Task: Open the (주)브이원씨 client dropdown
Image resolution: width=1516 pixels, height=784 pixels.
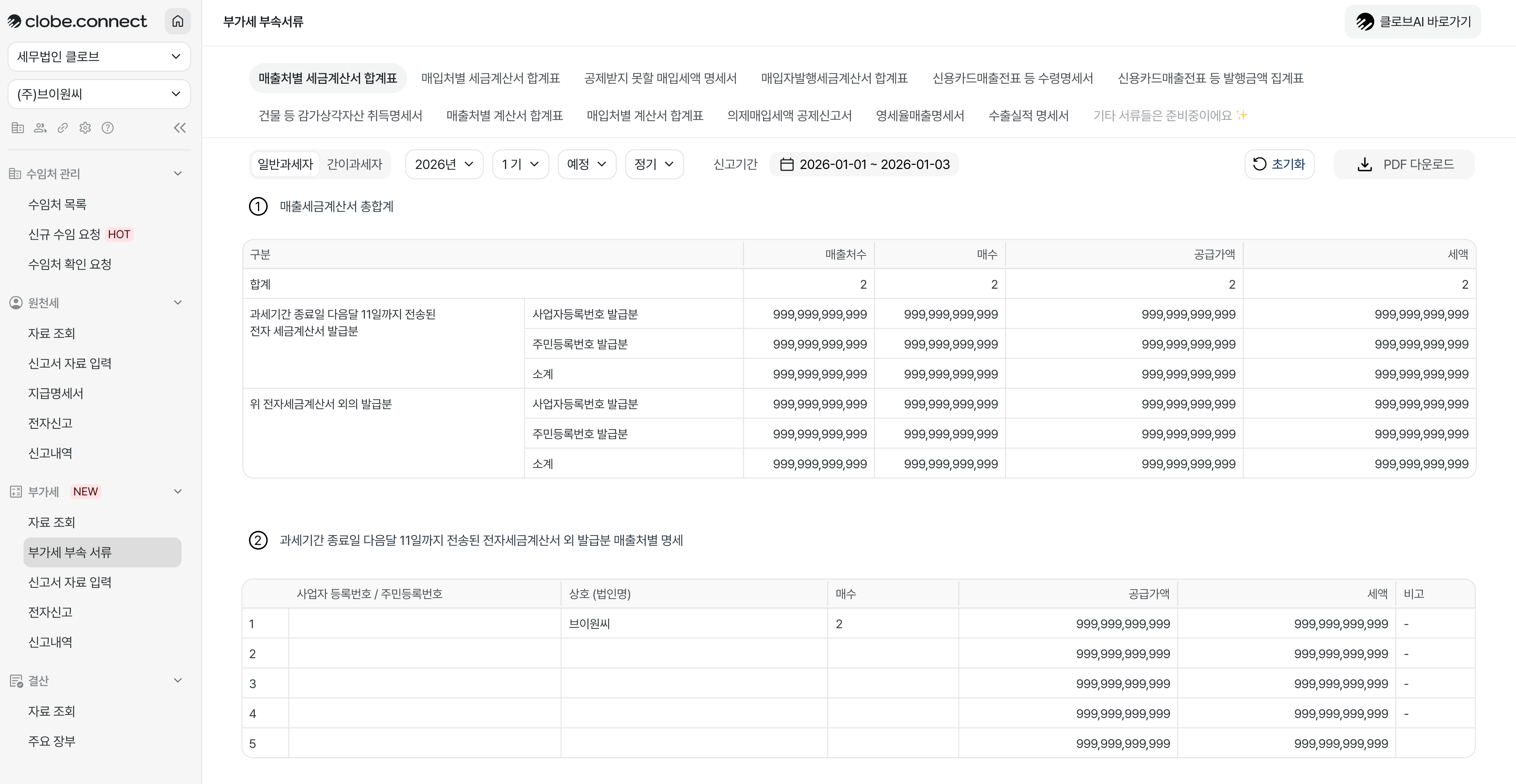Action: point(99,94)
